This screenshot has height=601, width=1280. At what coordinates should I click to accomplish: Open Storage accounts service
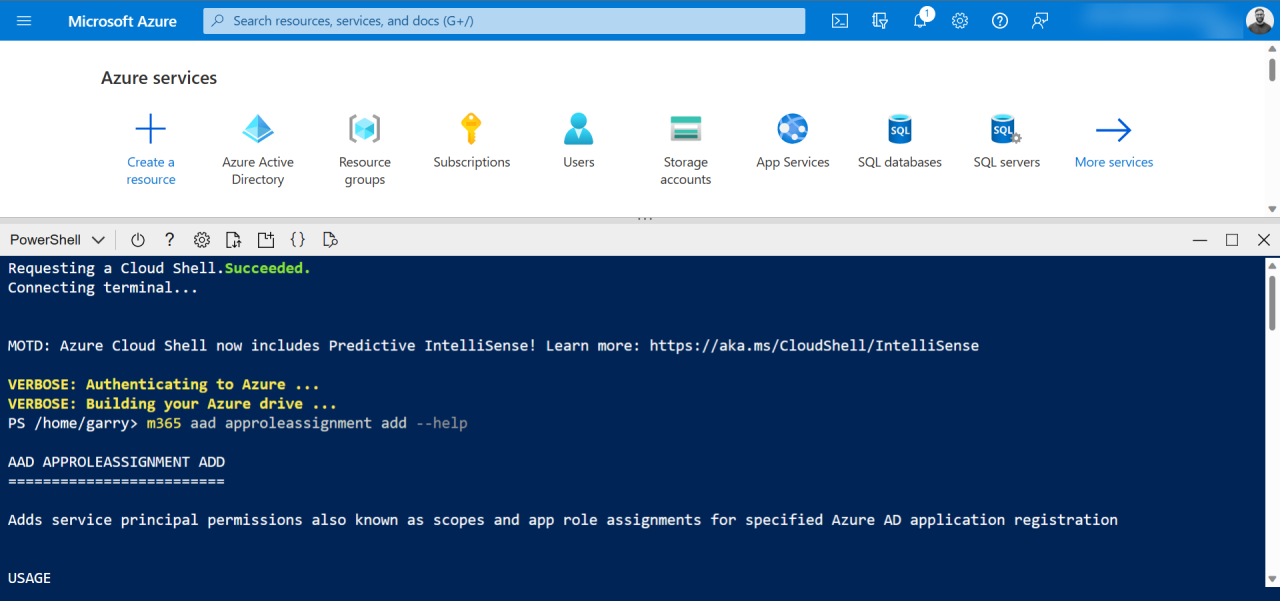coord(686,150)
